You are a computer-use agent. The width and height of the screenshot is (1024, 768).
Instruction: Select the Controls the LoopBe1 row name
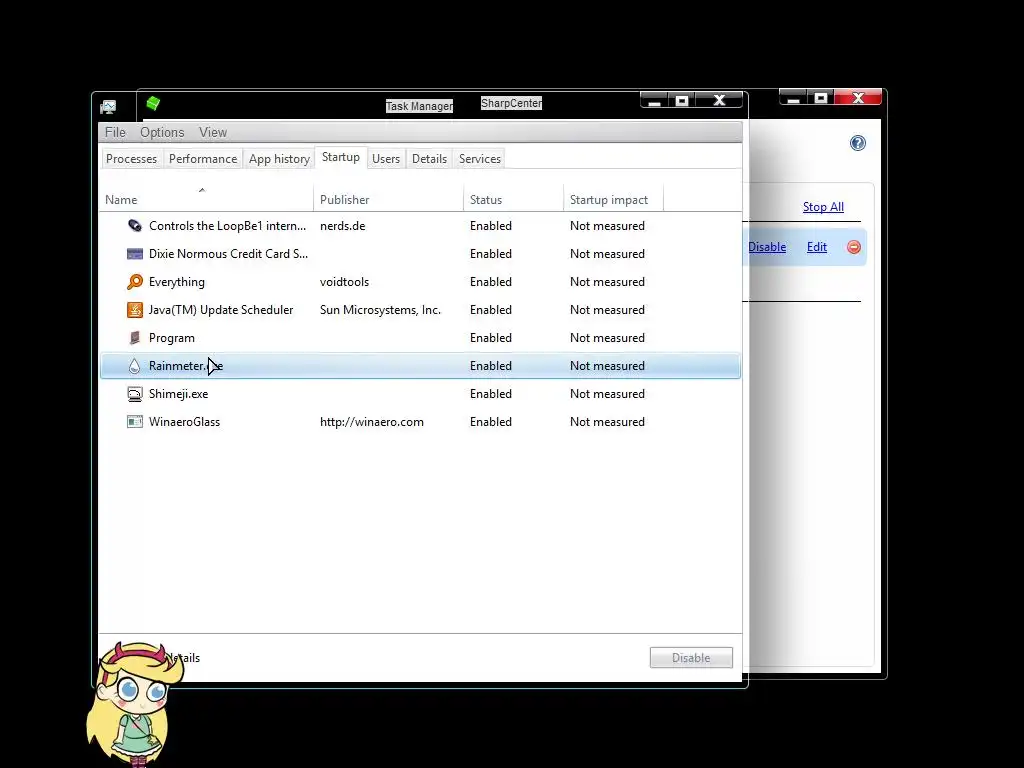(227, 226)
